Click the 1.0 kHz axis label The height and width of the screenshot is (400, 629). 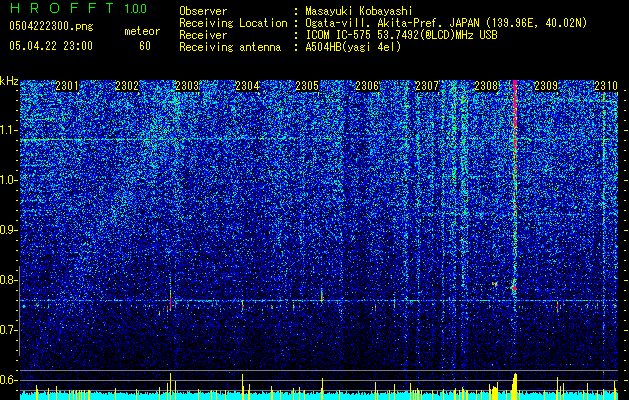tap(9, 180)
